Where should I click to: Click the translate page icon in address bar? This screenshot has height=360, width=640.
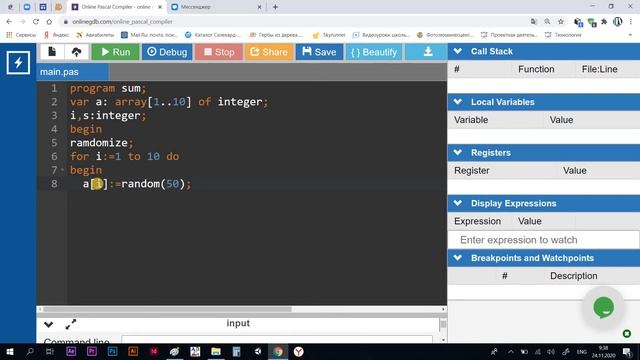click(x=534, y=22)
